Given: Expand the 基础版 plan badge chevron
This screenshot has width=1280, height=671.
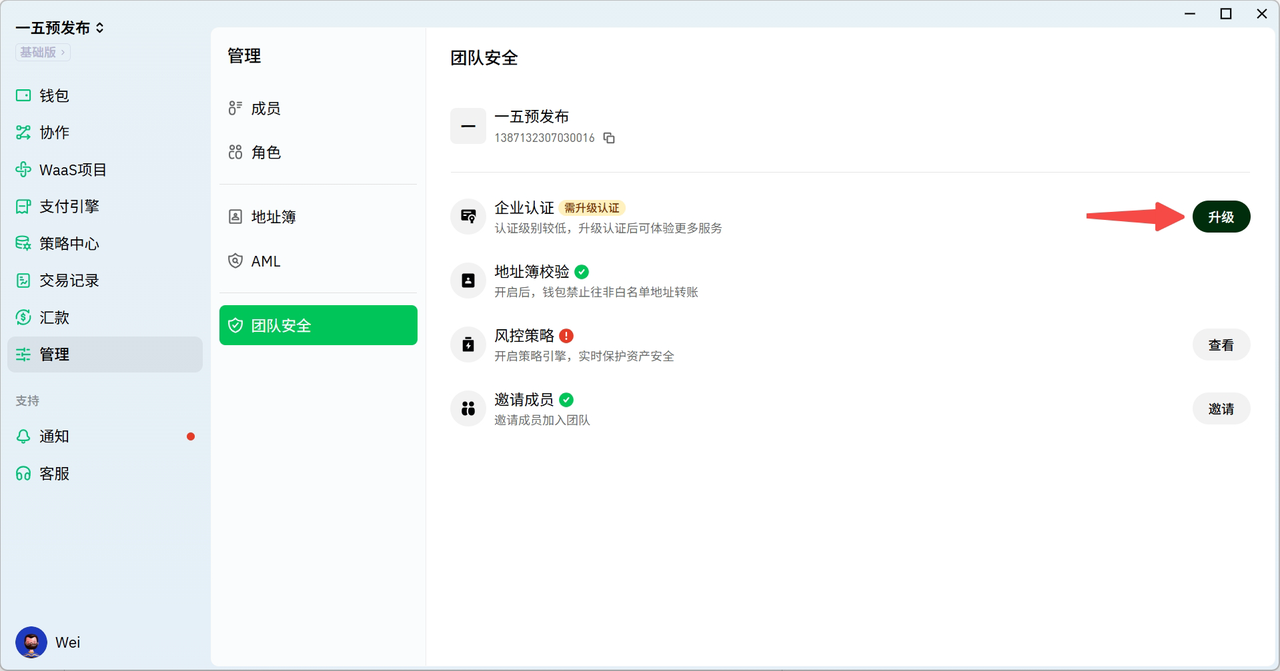Looking at the screenshot, I should [64, 52].
